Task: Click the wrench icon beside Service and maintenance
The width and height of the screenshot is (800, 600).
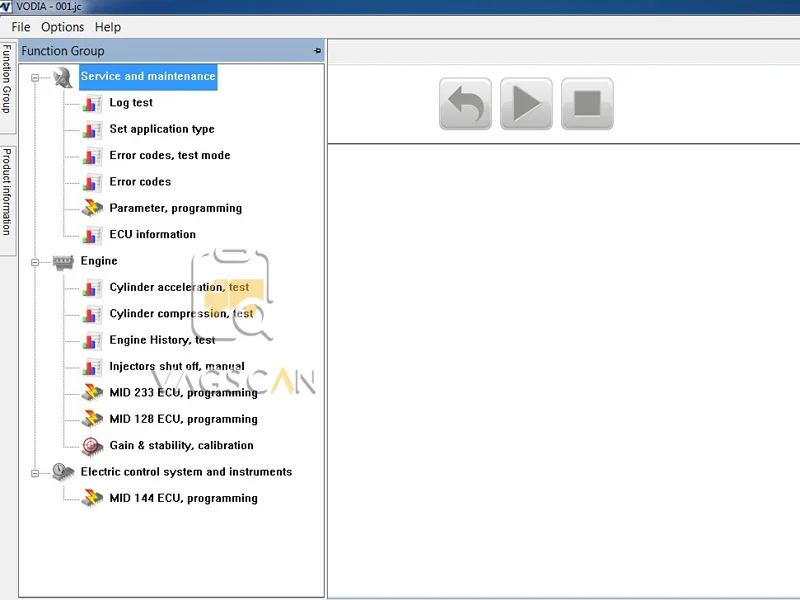Action: pos(63,78)
